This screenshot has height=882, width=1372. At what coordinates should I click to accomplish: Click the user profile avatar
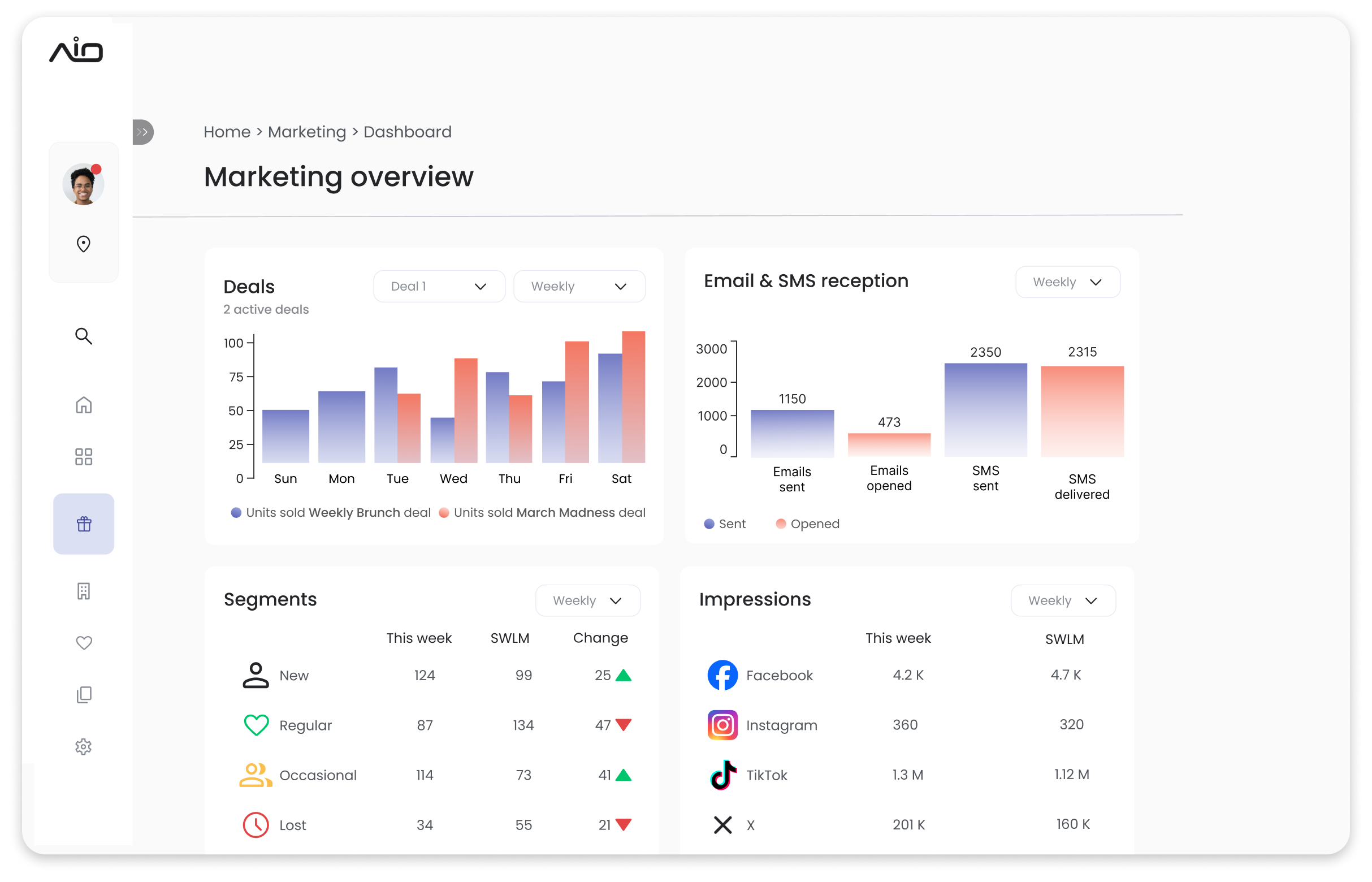point(84,184)
